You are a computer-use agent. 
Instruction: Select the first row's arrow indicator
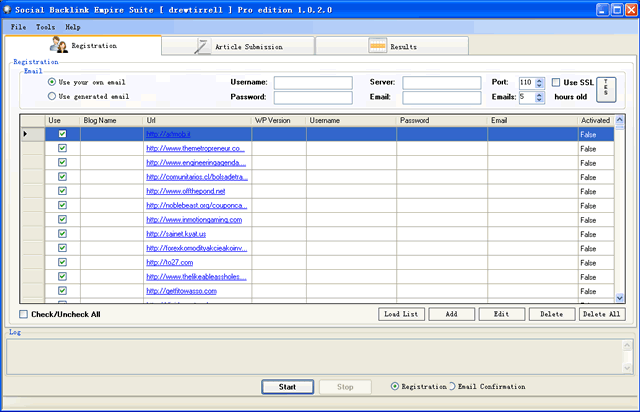click(26, 134)
